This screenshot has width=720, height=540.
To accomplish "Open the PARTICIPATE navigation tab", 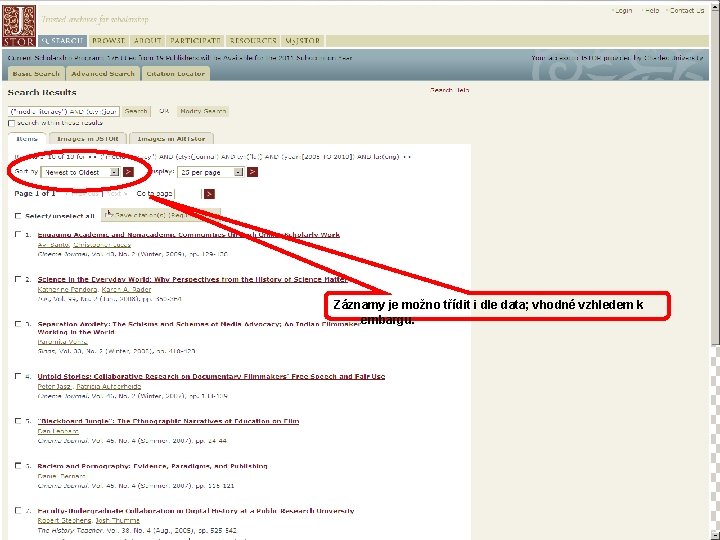I will pyautogui.click(x=196, y=41).
